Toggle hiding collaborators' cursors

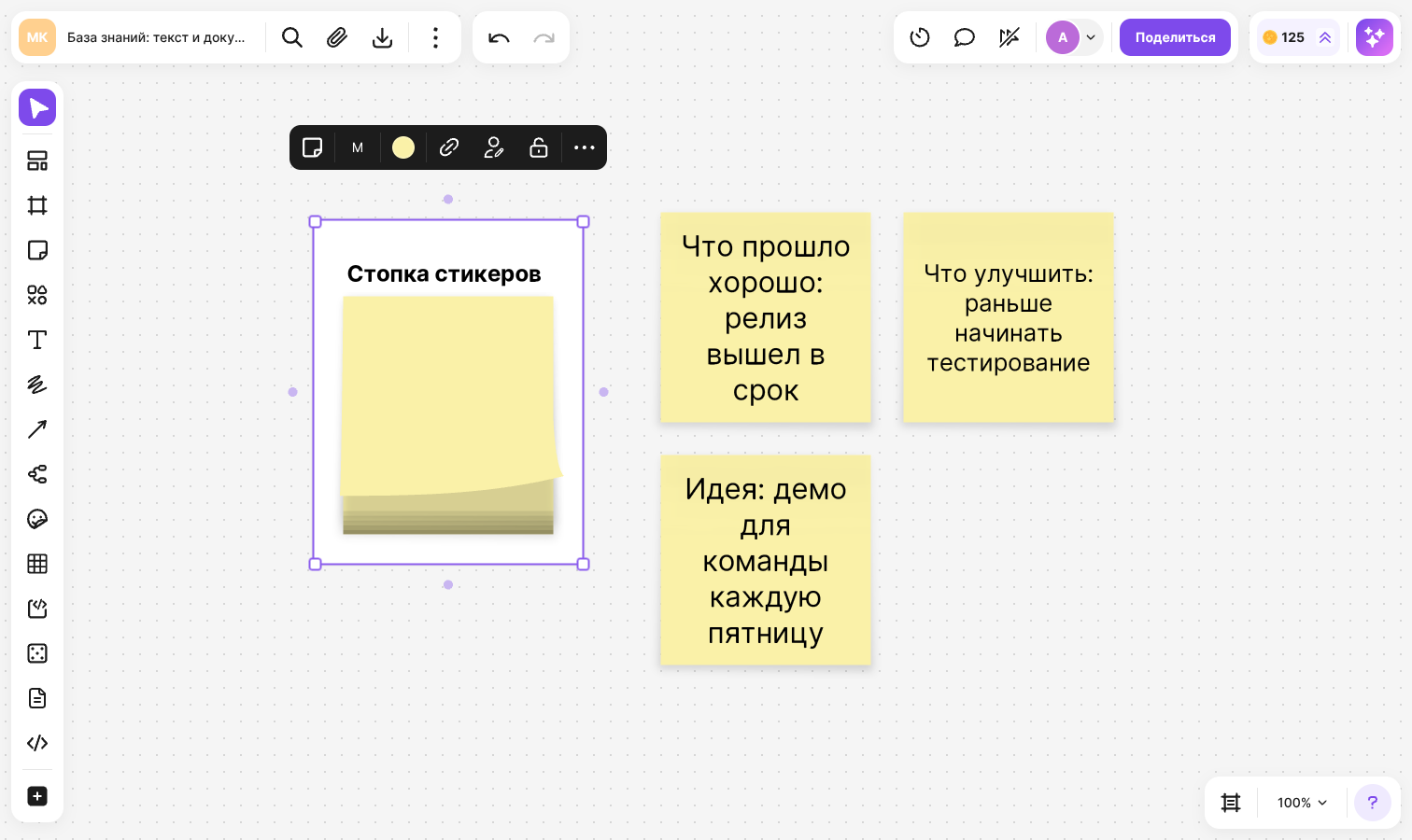[1010, 37]
